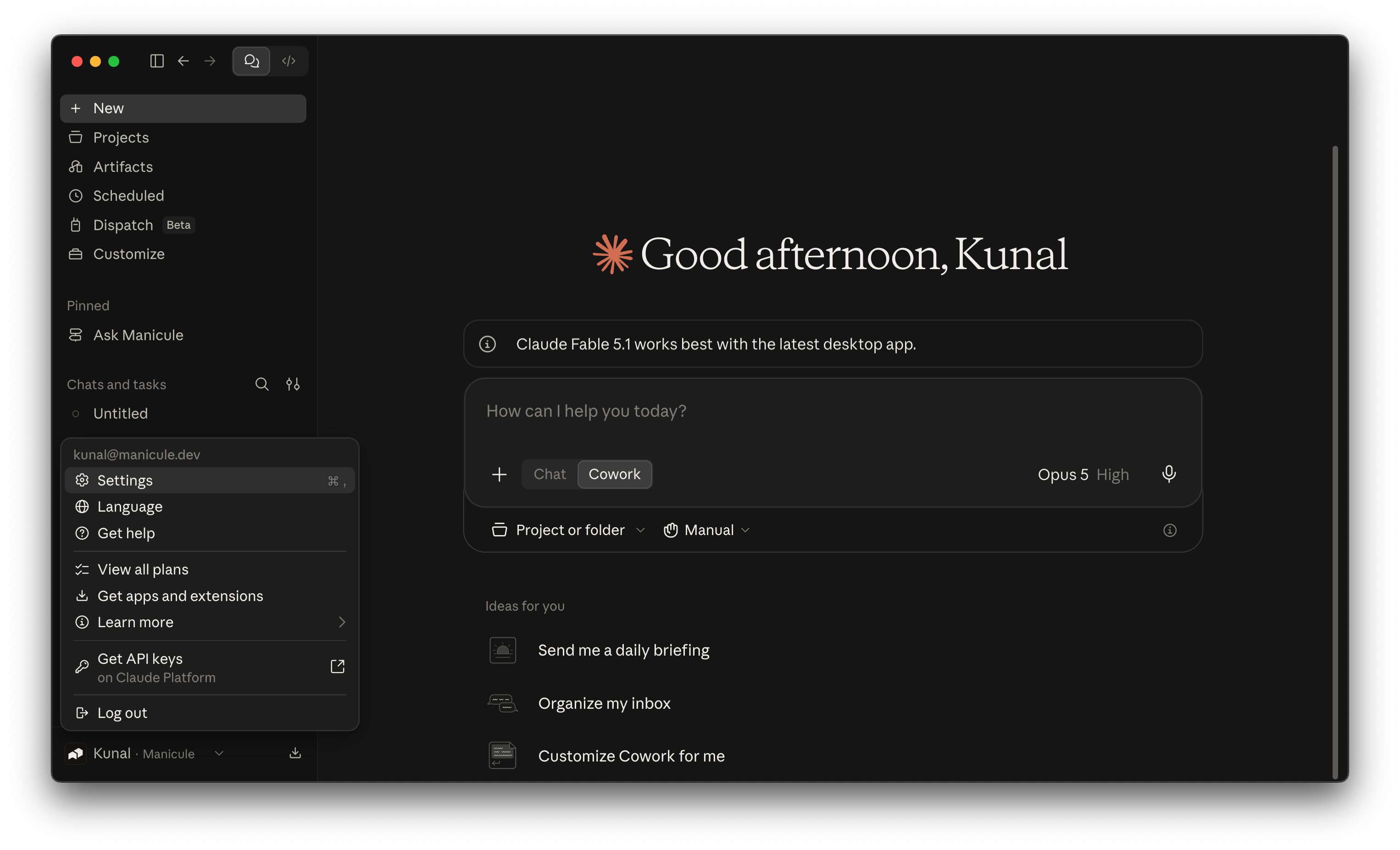Click the plus attachment button
Screen dimensions: 1400x850
(500, 474)
